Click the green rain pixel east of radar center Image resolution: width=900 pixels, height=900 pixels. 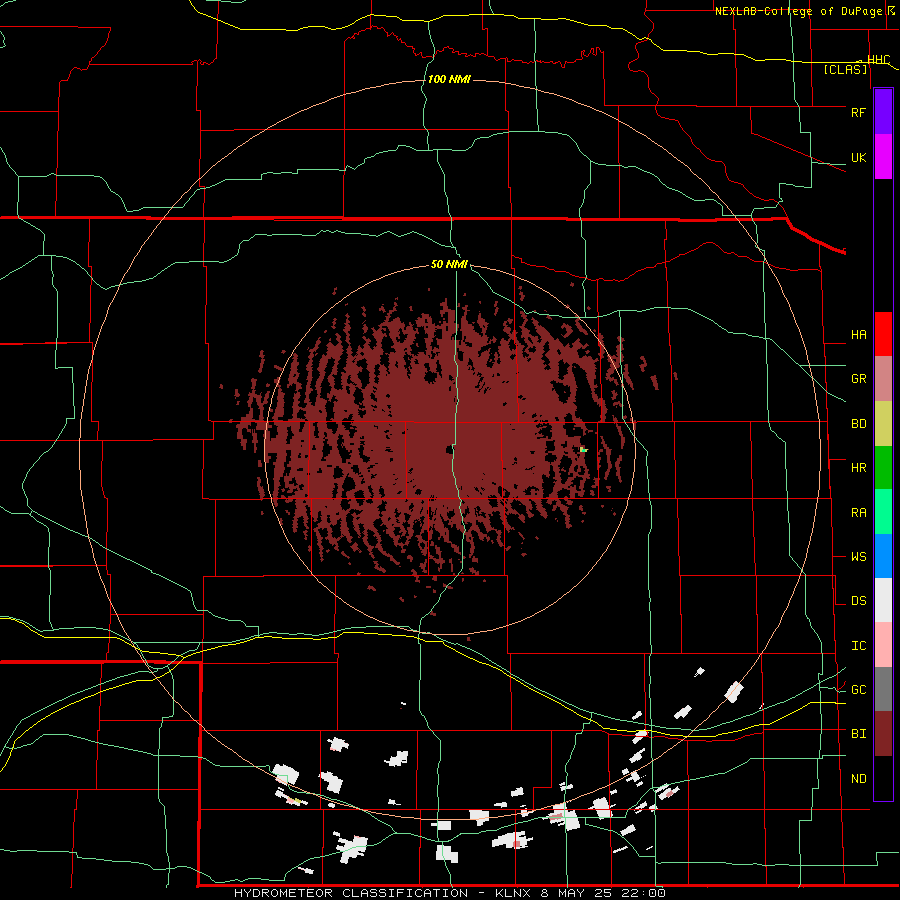tap(583, 449)
